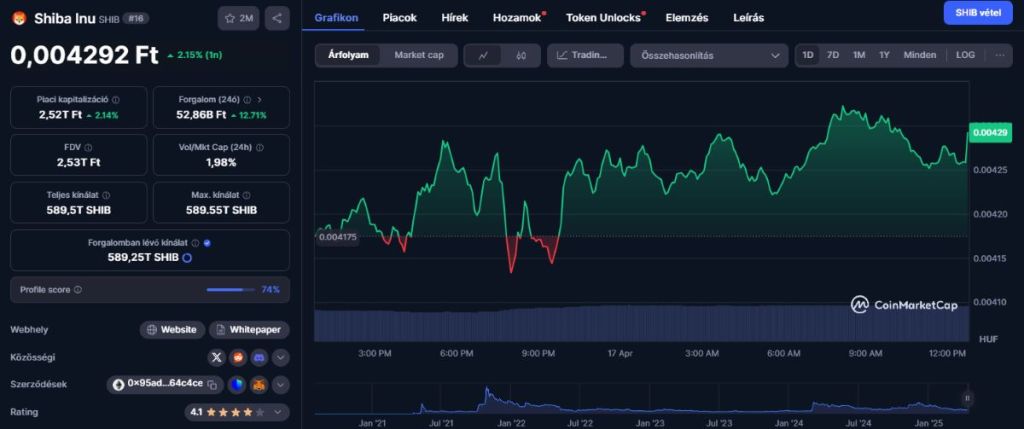Screen dimensions: 1024x429
Task: Click the Profile score info icon
Action: [78, 289]
